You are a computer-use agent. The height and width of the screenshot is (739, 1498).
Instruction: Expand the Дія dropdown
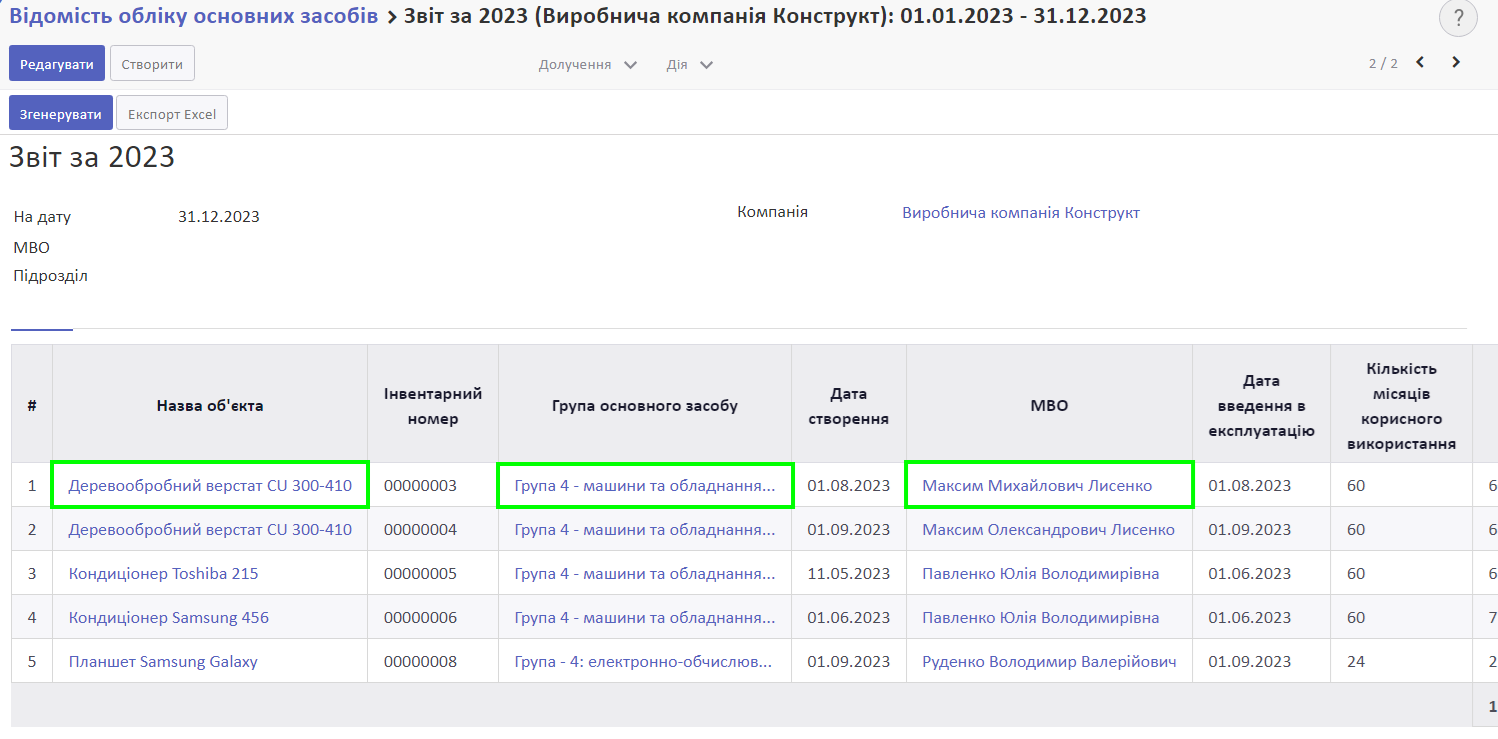click(690, 64)
